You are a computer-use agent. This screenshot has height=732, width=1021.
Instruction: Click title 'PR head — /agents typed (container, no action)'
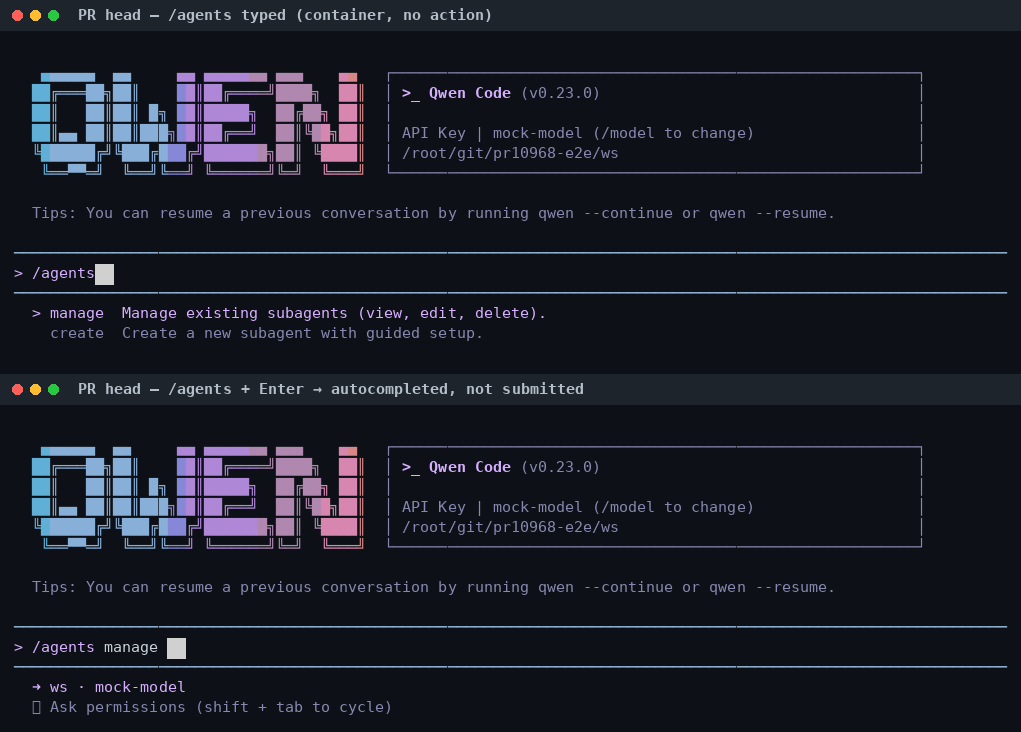pos(285,15)
